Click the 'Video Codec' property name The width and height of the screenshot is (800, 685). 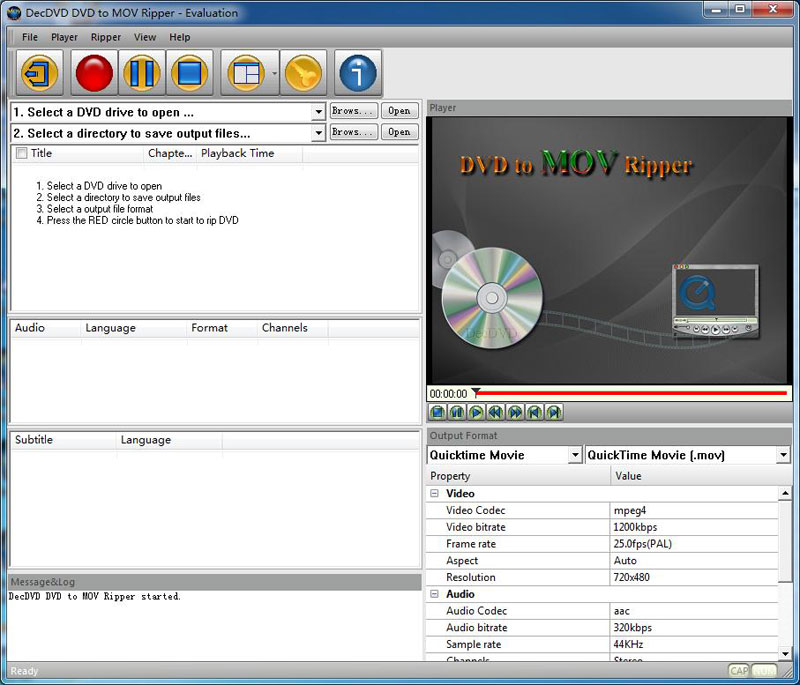point(476,510)
